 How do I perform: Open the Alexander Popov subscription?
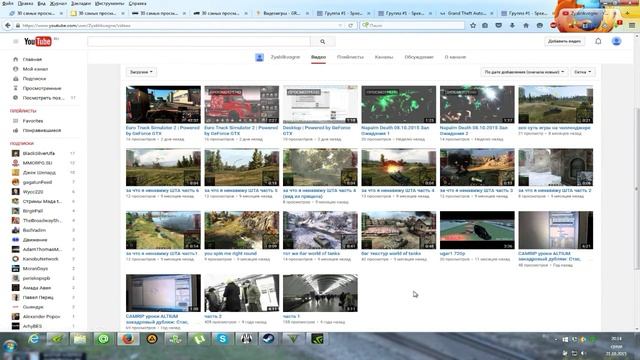pyautogui.click(x=42, y=316)
